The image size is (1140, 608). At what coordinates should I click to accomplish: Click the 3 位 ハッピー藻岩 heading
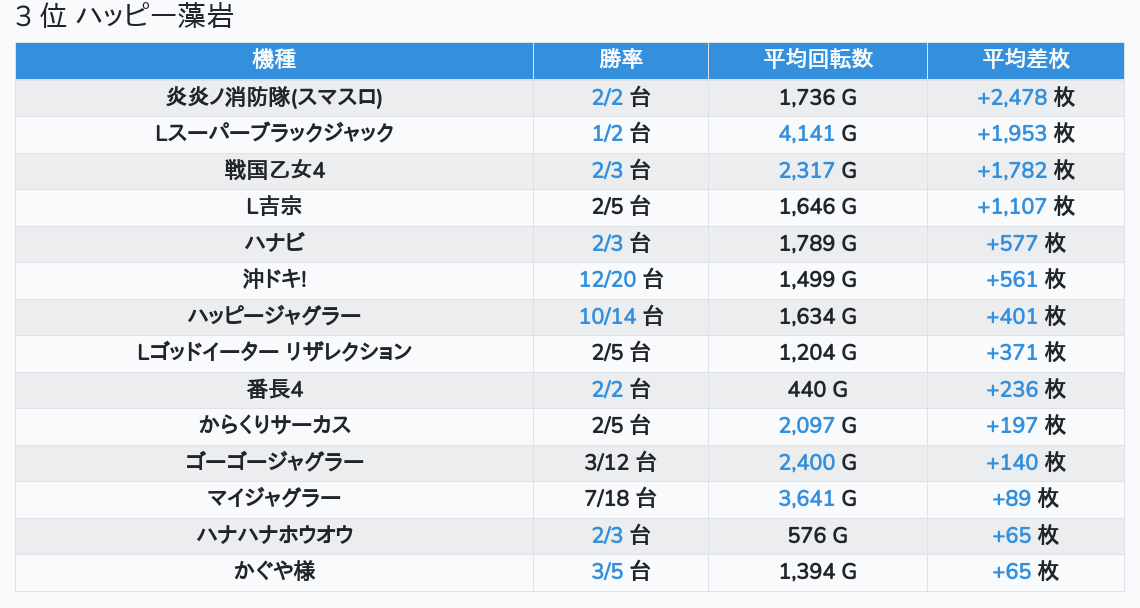(125, 17)
